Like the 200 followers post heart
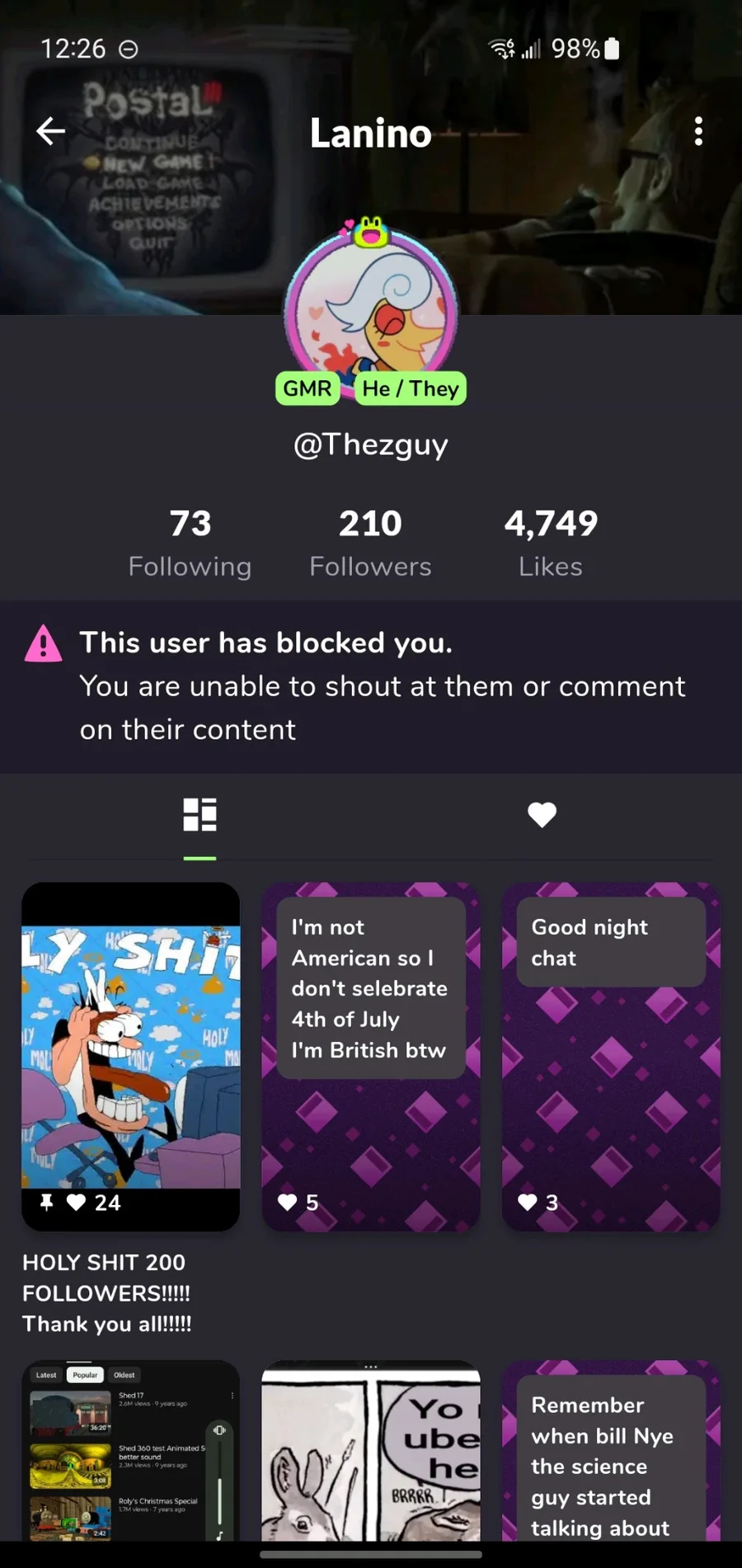 tap(76, 1203)
